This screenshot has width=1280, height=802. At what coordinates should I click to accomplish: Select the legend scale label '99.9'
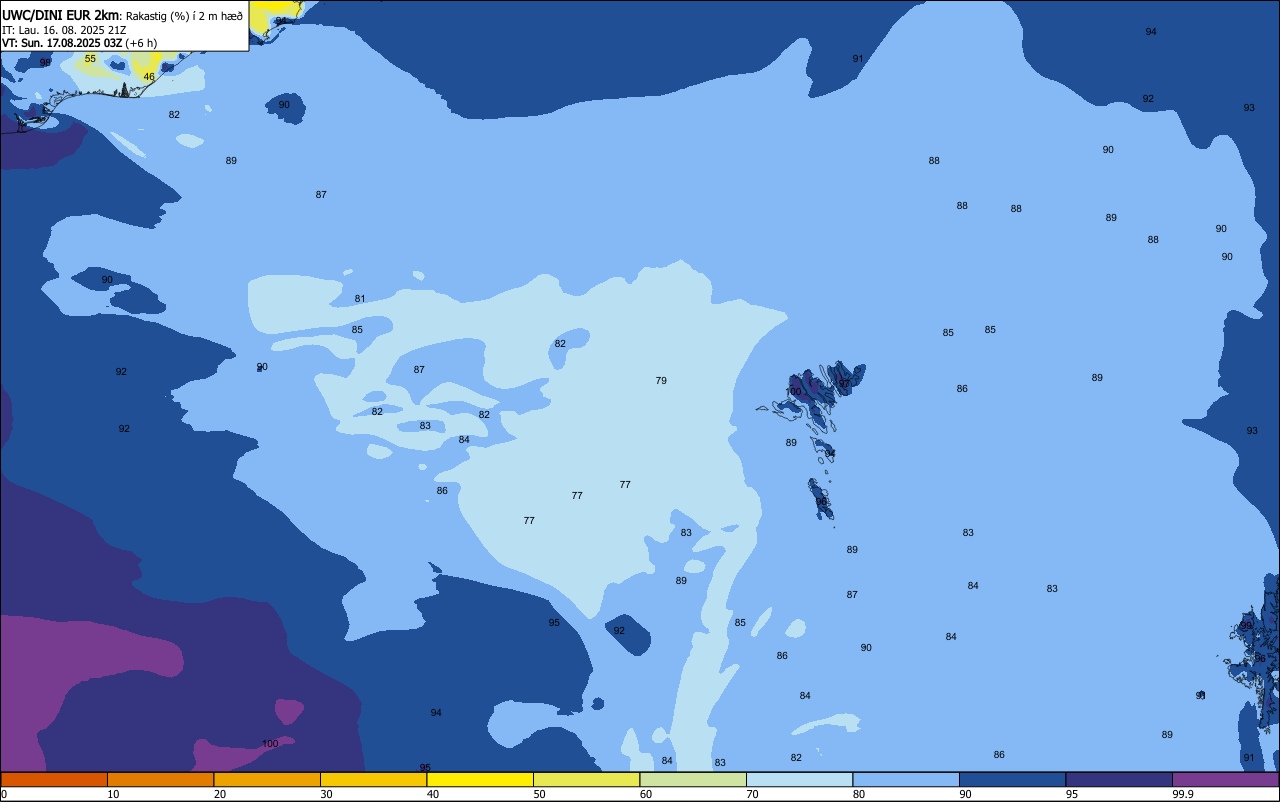tap(1183, 794)
